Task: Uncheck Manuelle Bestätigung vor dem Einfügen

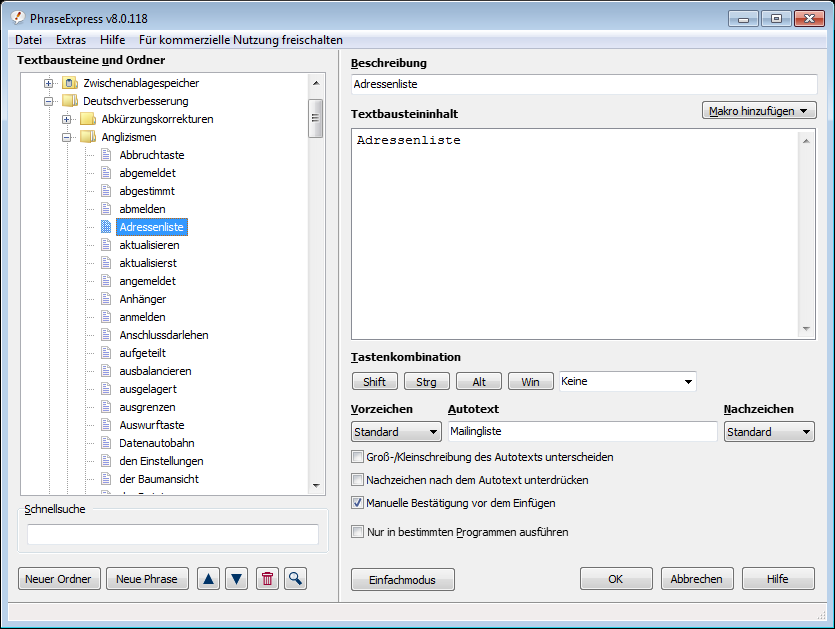Action: tap(358, 503)
